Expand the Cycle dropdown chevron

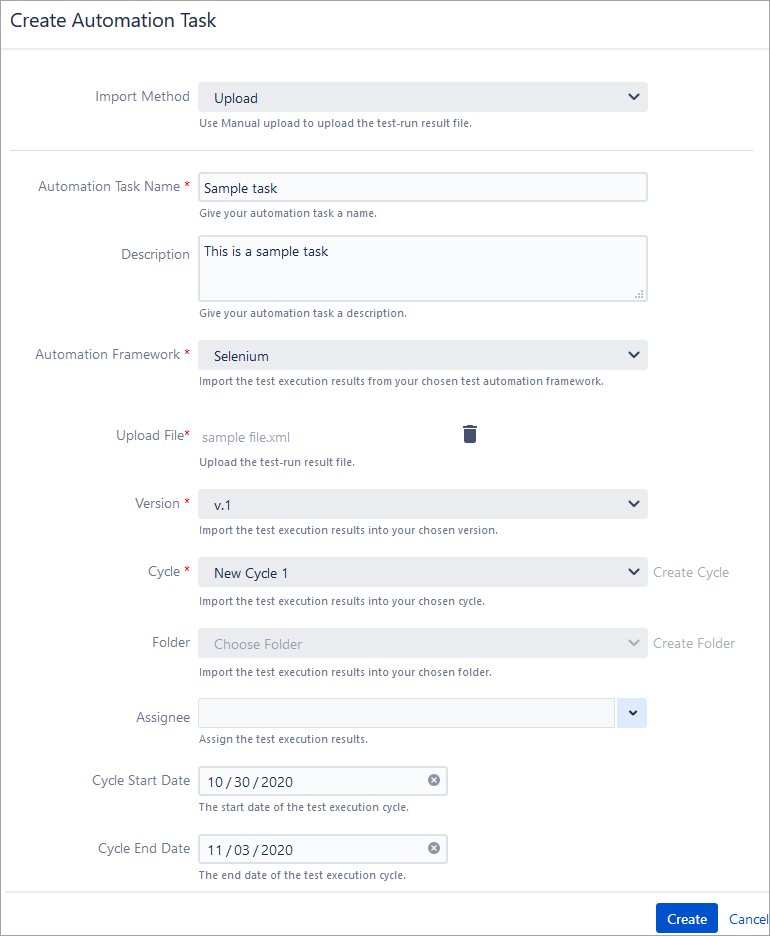633,571
